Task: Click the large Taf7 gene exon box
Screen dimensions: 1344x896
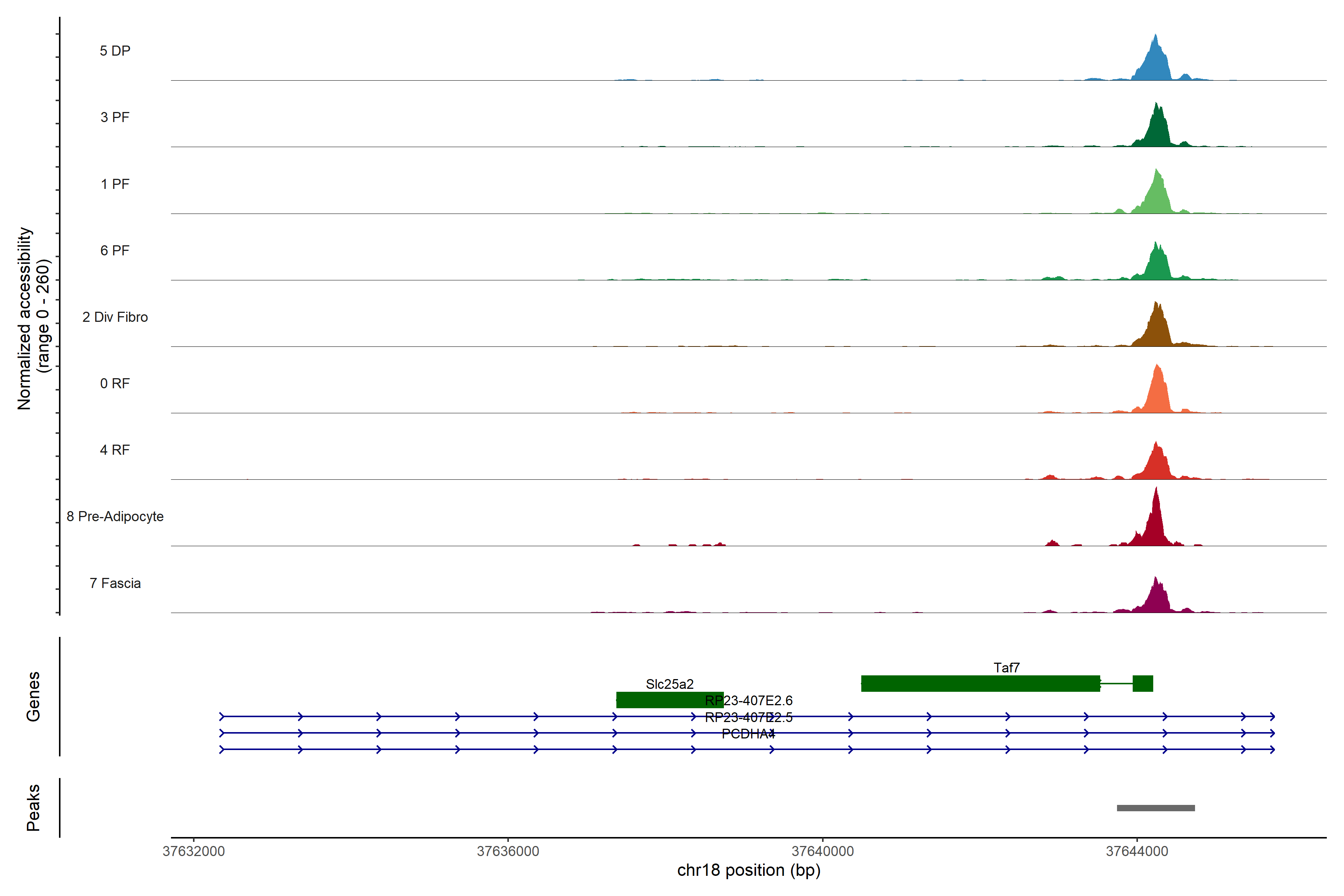Action: pyautogui.click(x=980, y=684)
